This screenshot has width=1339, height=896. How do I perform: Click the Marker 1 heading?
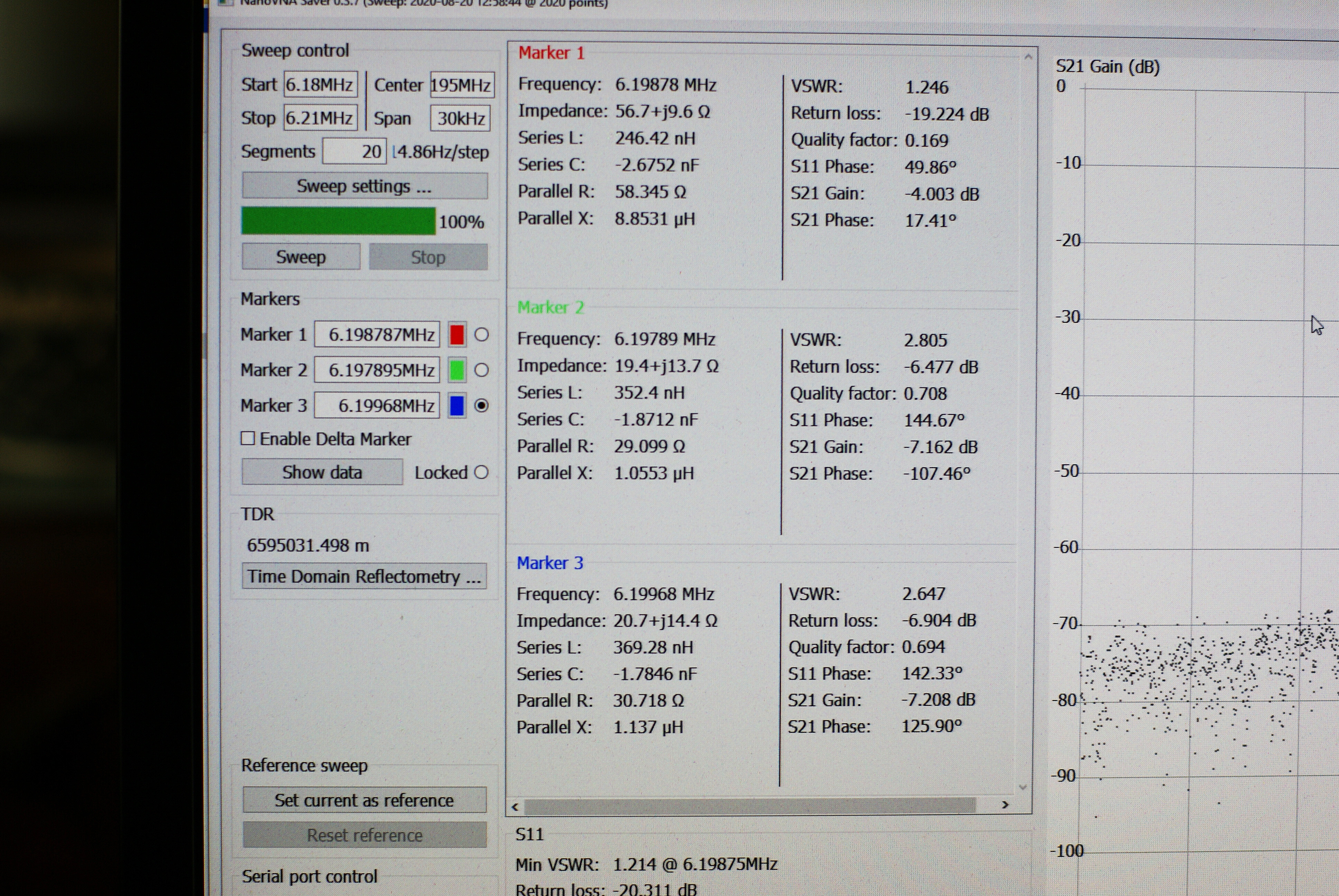(x=552, y=53)
